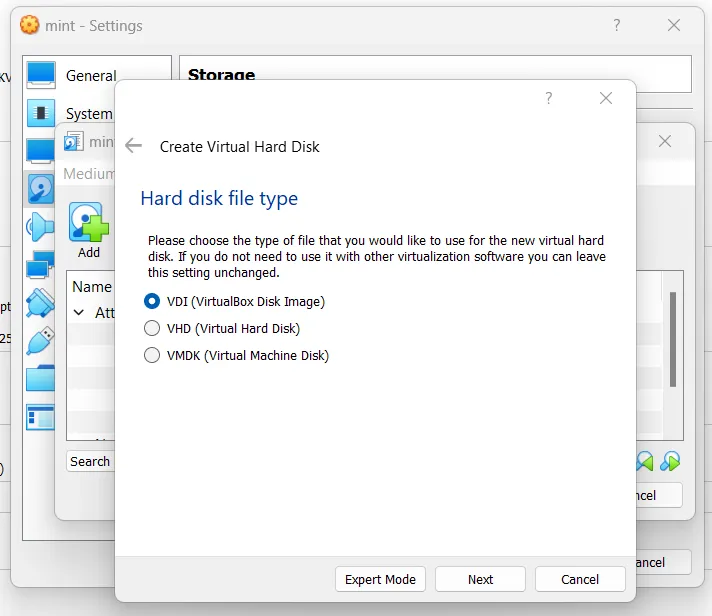Click Add disk image icon in medium selector

89,222
